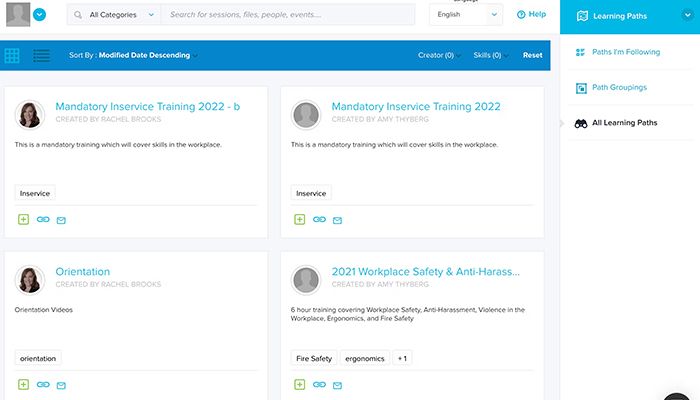The image size is (700, 400).
Task: Open the user profile dropdown arrow
Action: (39, 15)
